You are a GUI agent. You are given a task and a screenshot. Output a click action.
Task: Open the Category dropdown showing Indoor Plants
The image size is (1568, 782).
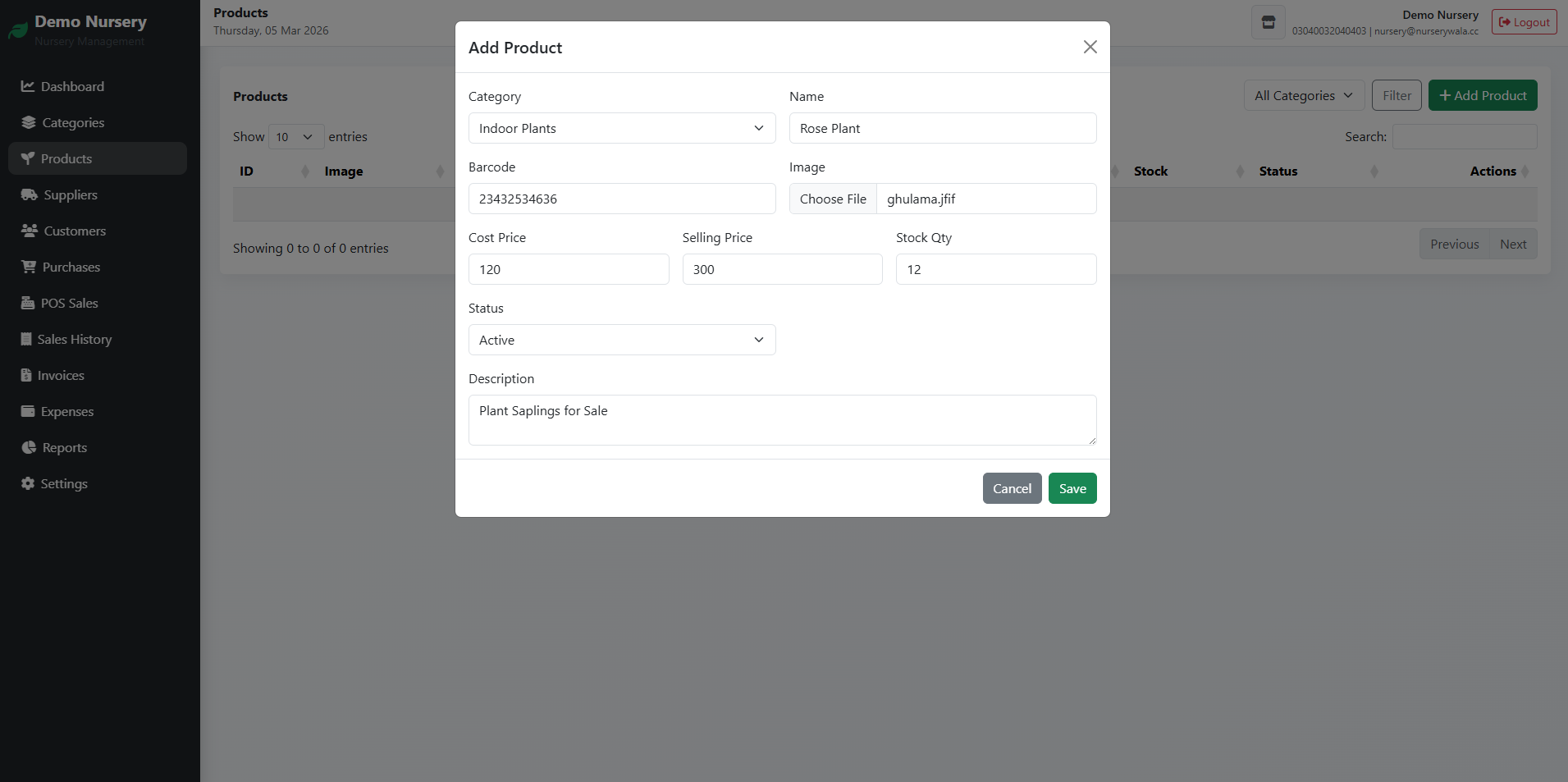[621, 128]
